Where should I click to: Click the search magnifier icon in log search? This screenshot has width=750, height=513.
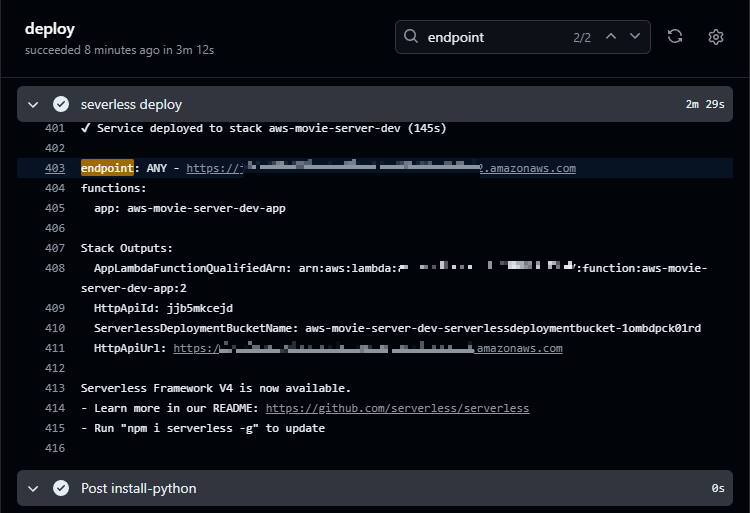410,36
